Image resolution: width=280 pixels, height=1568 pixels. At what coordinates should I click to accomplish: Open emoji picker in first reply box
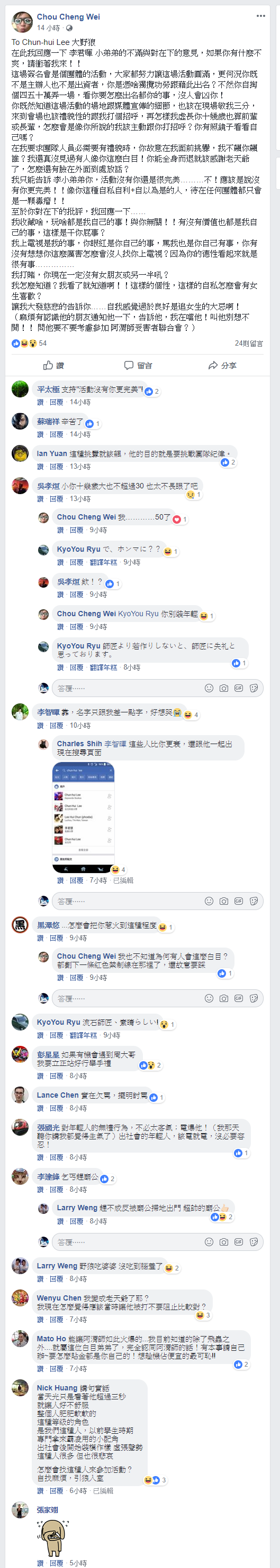click(x=209, y=688)
